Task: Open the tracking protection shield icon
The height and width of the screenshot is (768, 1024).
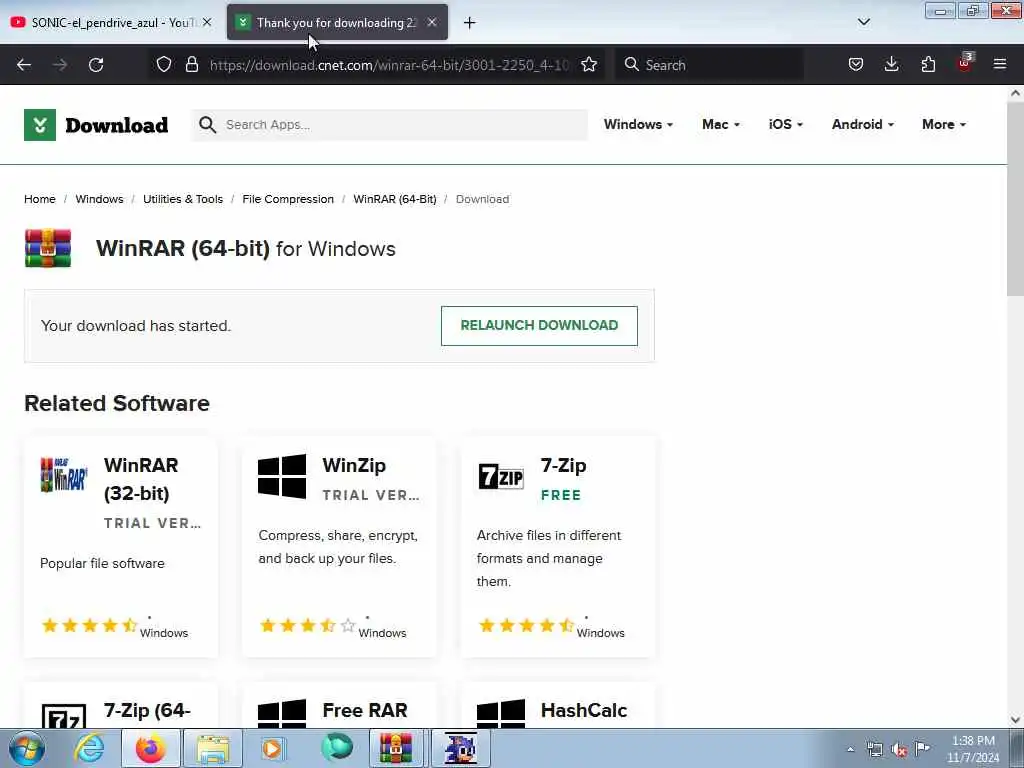Action: pos(164,64)
